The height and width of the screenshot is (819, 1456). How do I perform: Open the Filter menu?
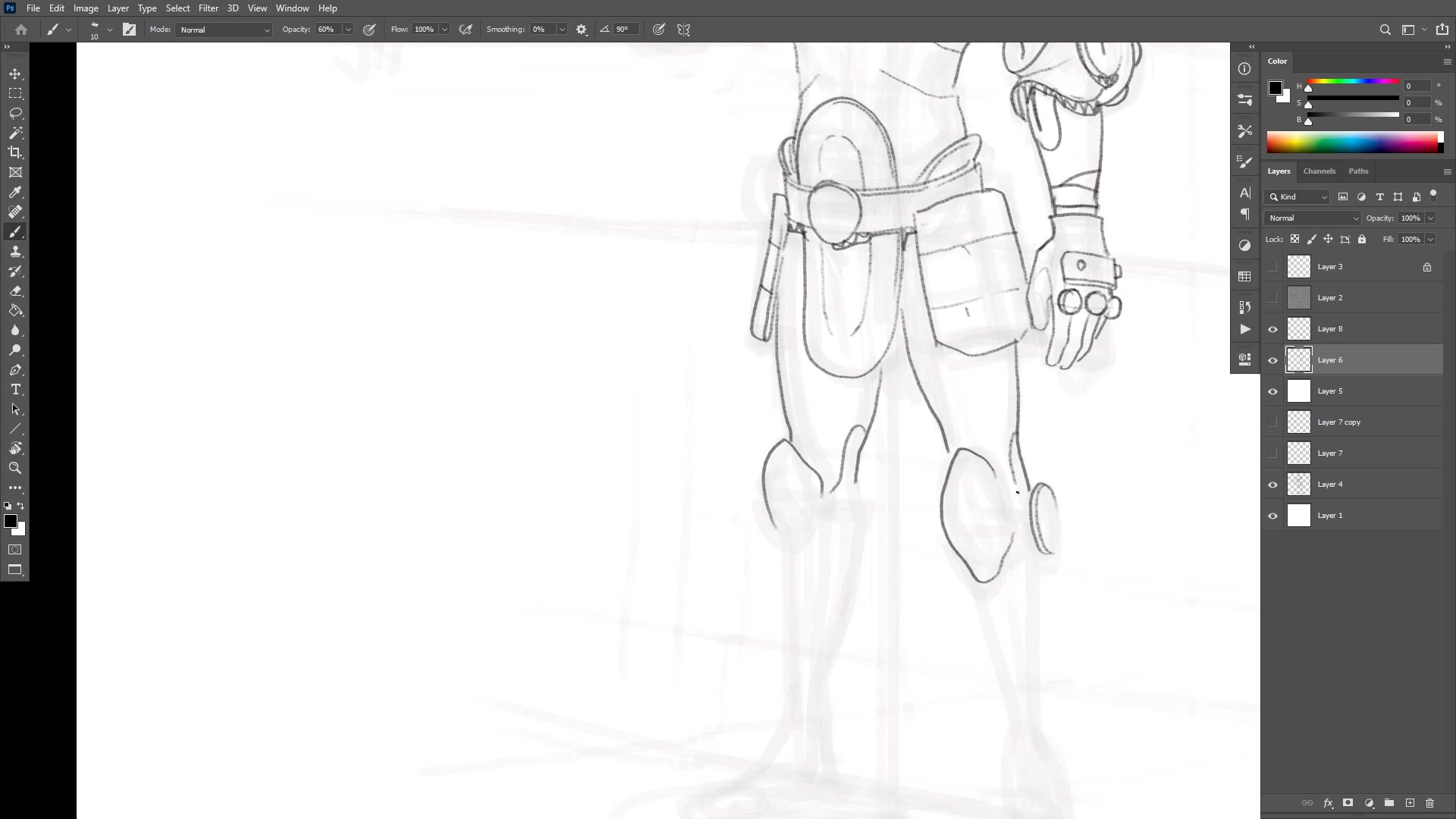tap(208, 8)
